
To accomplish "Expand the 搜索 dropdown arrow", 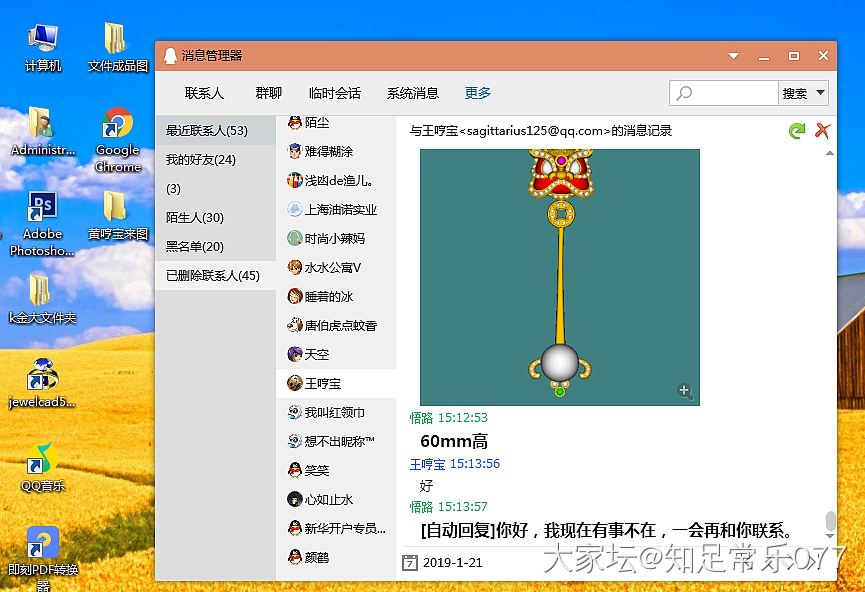I will (x=821, y=93).
